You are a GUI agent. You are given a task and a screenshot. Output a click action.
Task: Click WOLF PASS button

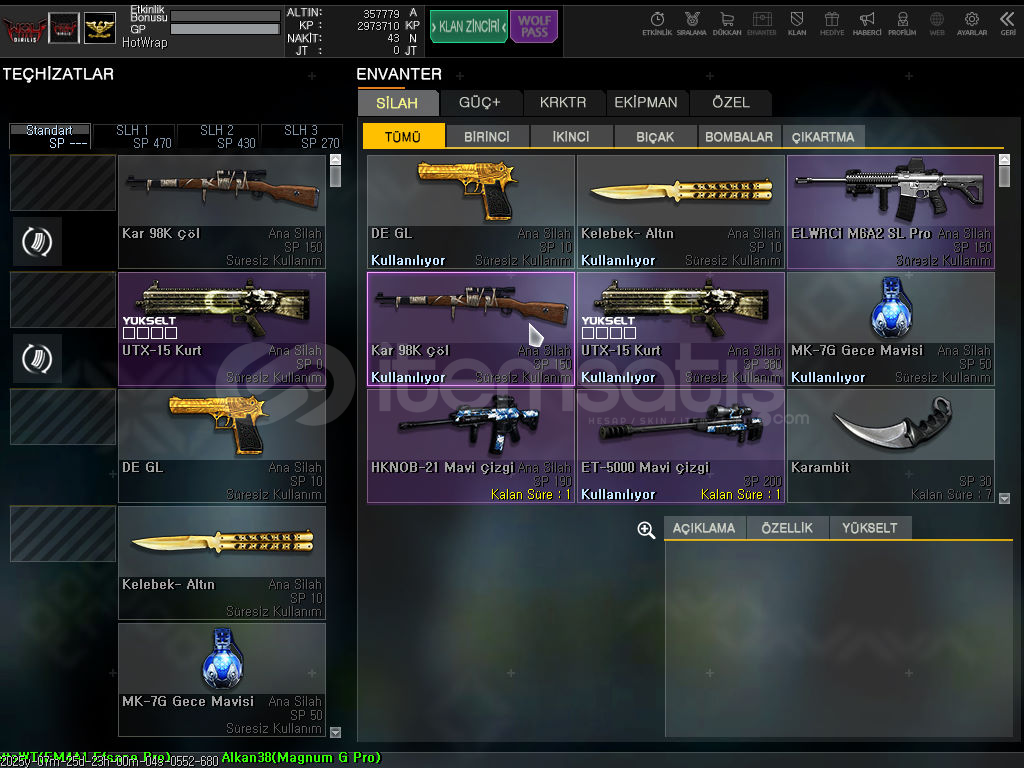click(x=534, y=27)
